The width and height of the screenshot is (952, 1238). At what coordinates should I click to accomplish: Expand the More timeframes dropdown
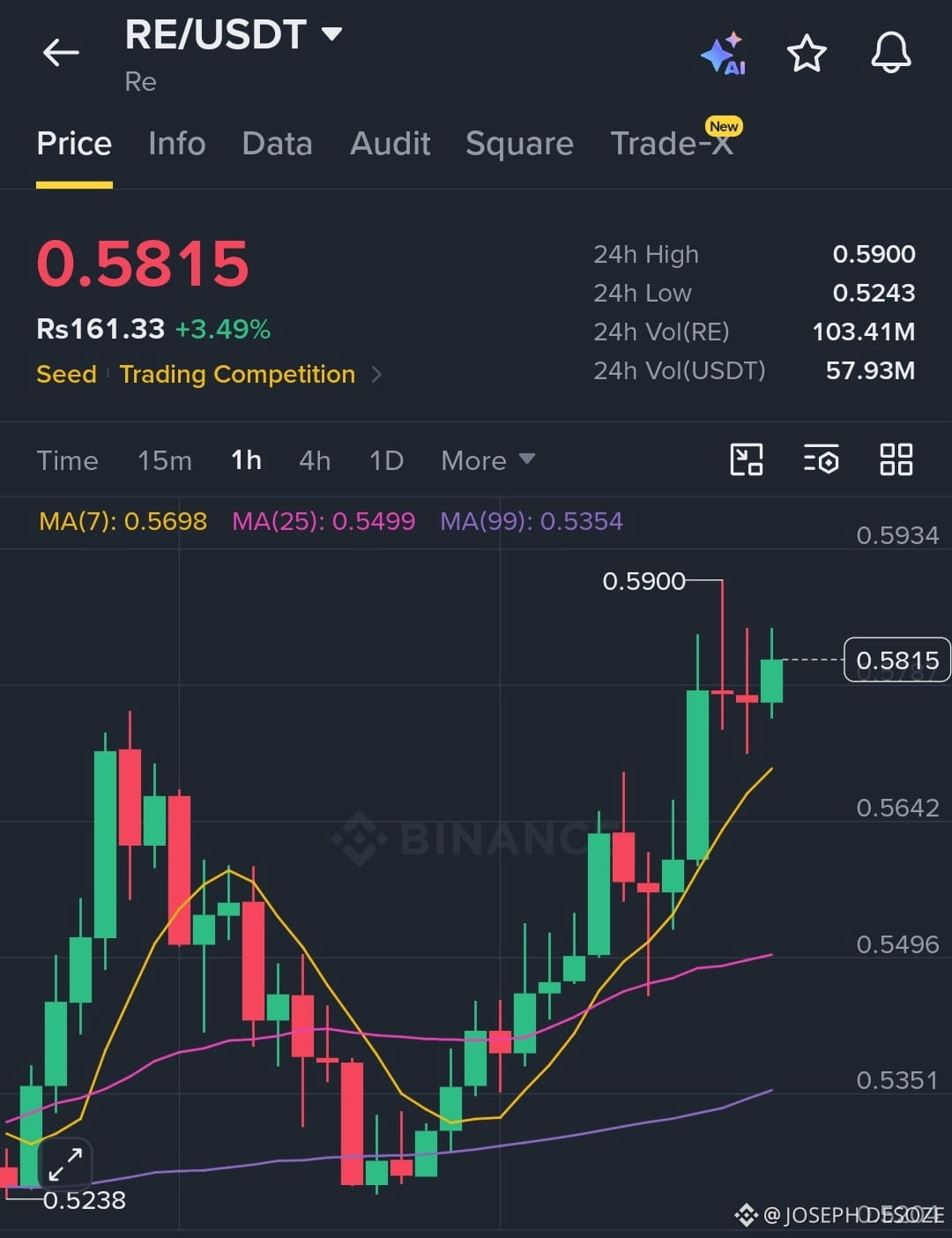coord(487,460)
